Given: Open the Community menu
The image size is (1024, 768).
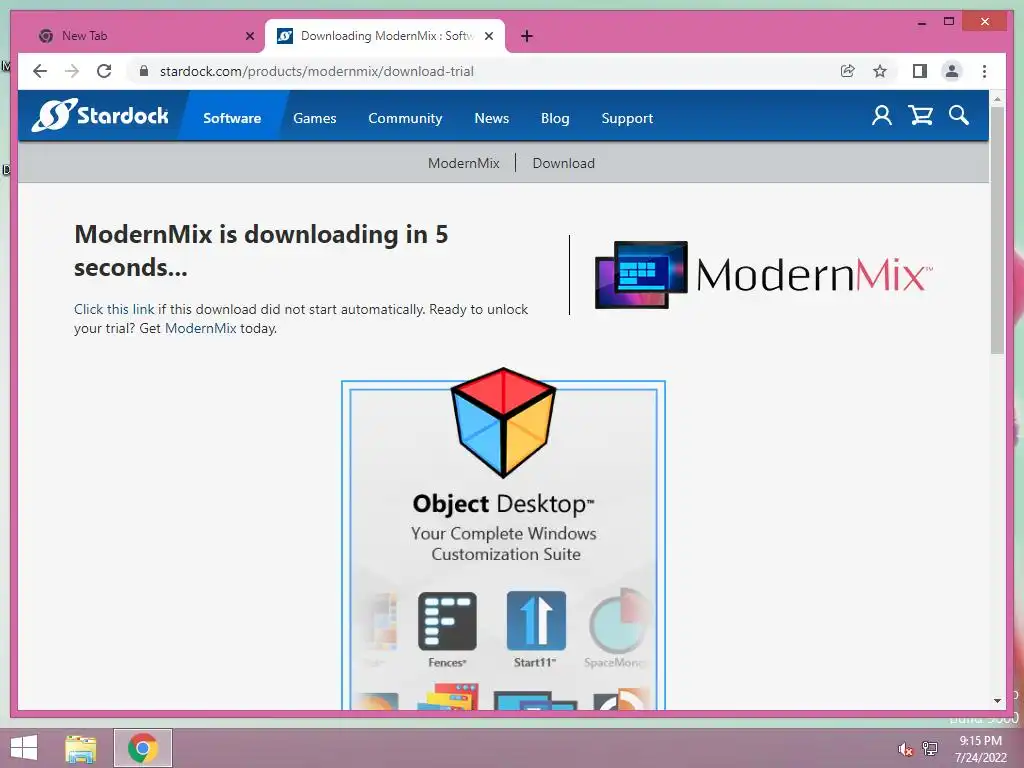Looking at the screenshot, I should pyautogui.click(x=405, y=118).
